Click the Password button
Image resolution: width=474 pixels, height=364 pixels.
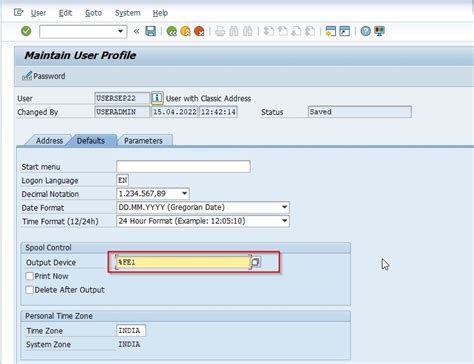44,76
